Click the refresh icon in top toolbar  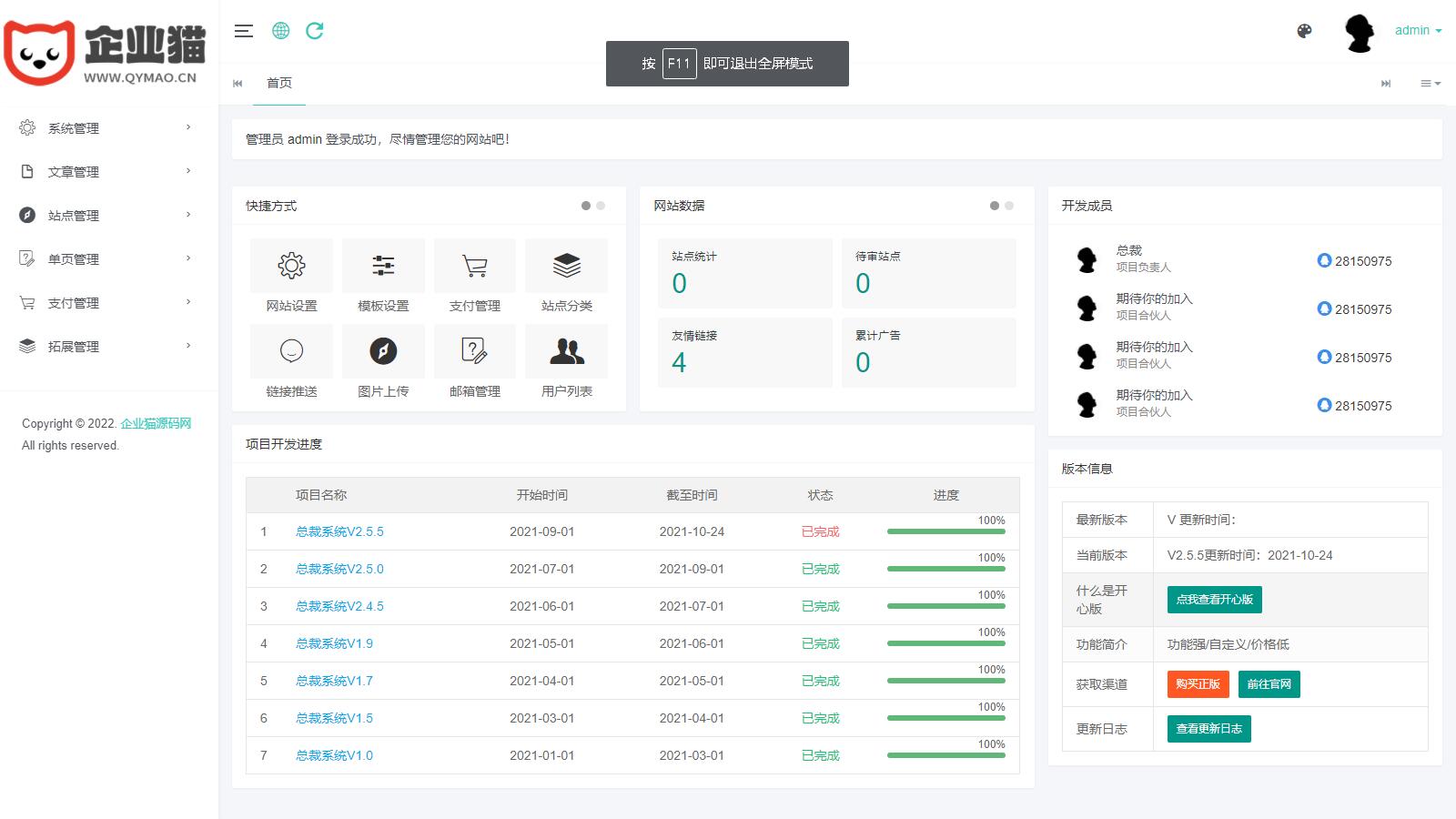pyautogui.click(x=315, y=31)
